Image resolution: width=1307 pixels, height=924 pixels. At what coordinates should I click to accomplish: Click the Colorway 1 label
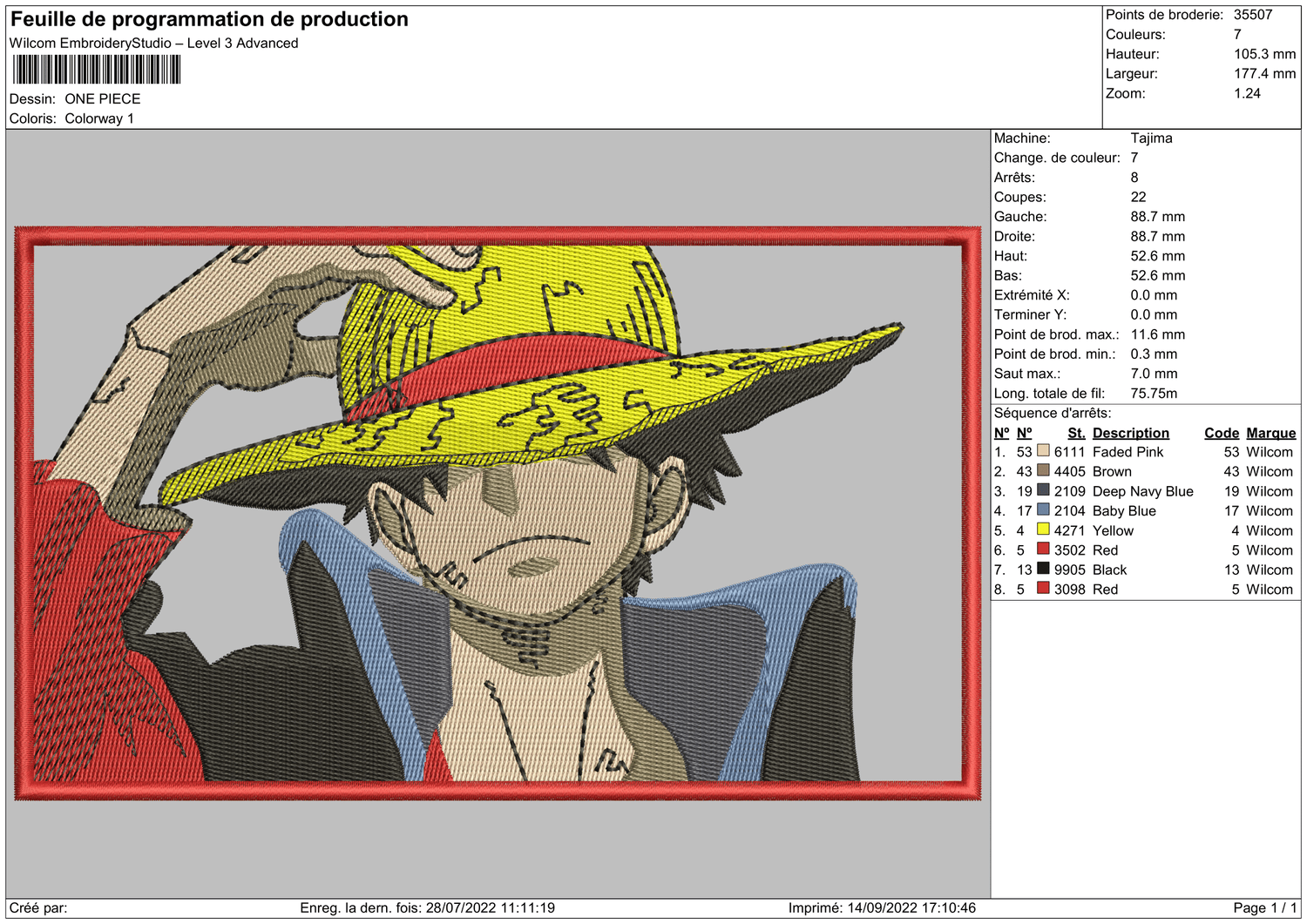click(x=99, y=118)
